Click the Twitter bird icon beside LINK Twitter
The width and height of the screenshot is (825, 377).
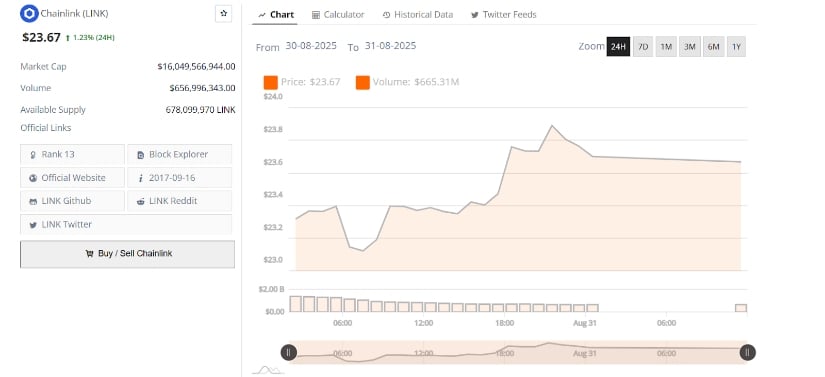point(33,225)
